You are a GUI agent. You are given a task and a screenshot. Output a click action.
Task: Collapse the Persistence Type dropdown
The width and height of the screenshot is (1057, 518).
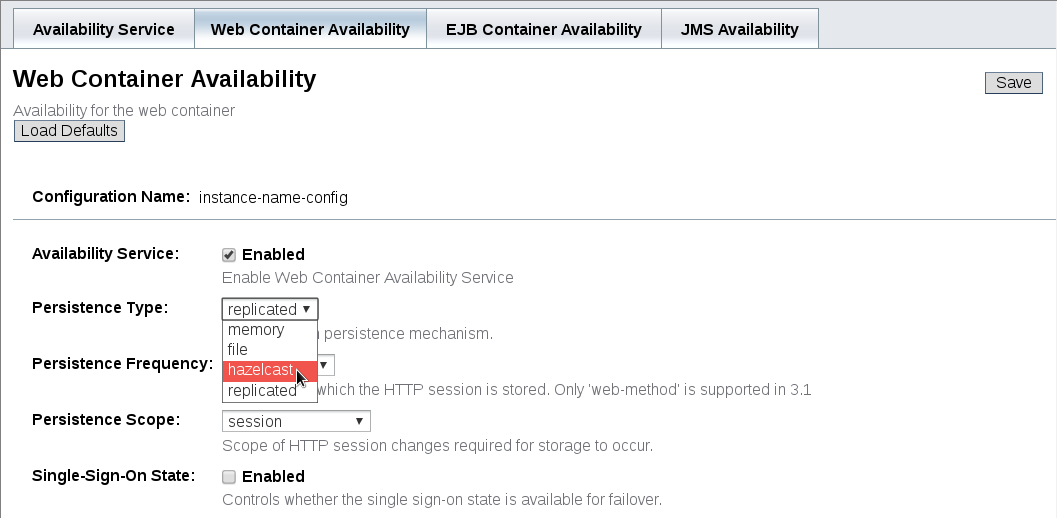tap(270, 309)
